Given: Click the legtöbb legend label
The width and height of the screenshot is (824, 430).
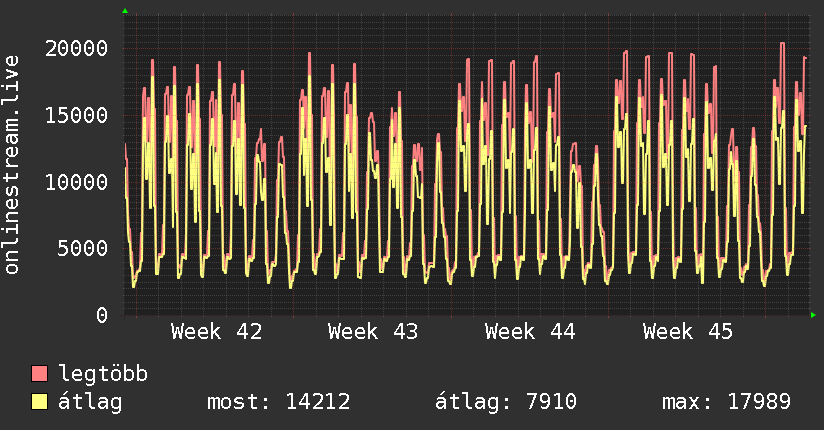Looking at the screenshot, I should 103,374.
